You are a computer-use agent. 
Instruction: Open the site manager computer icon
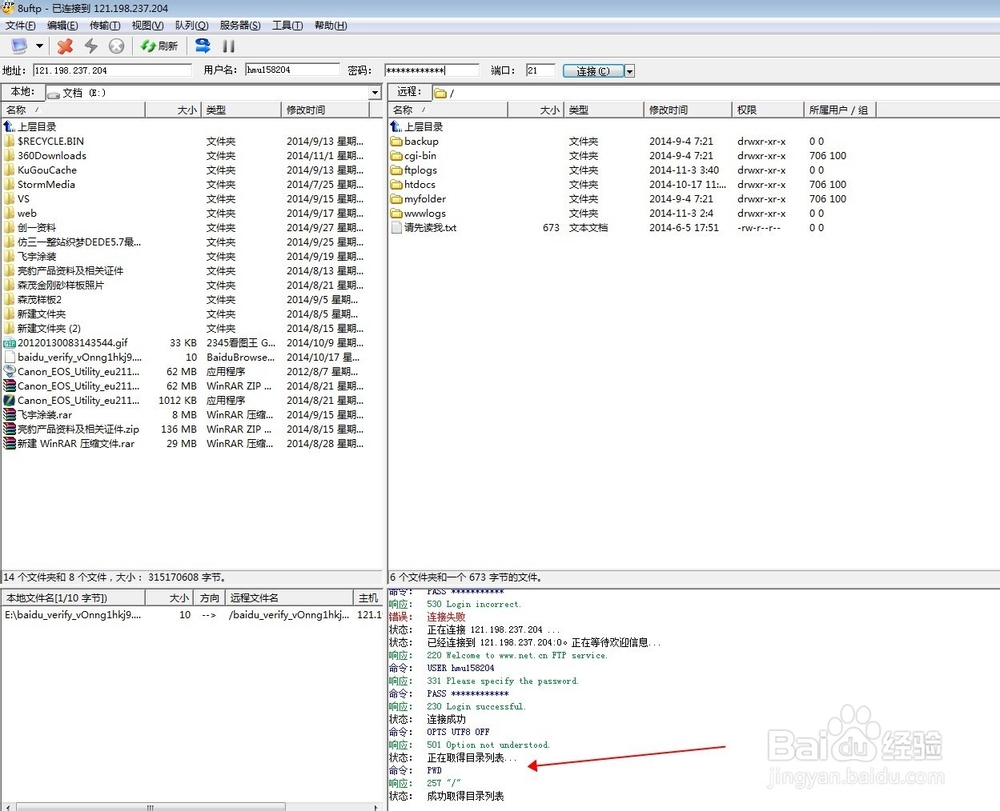click(x=19, y=46)
